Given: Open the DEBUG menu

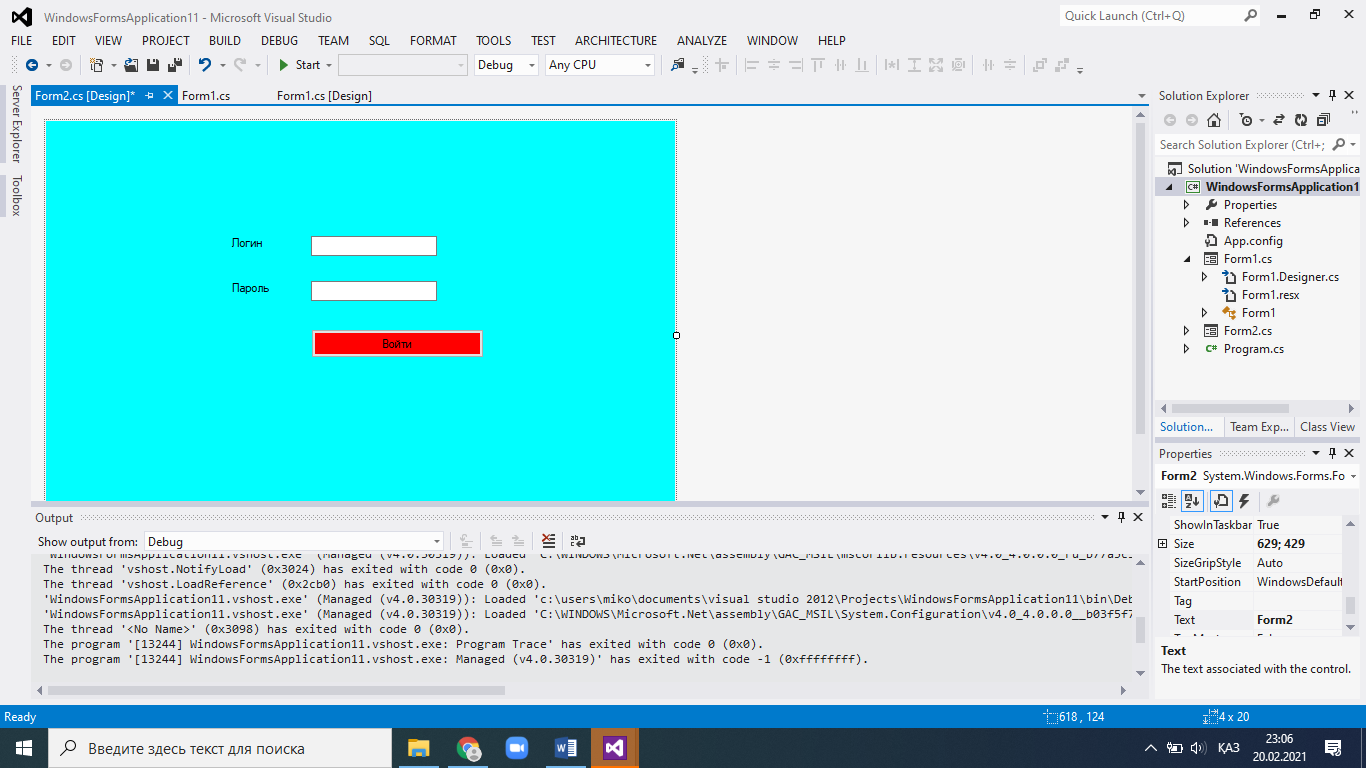Looking at the screenshot, I should click(280, 41).
